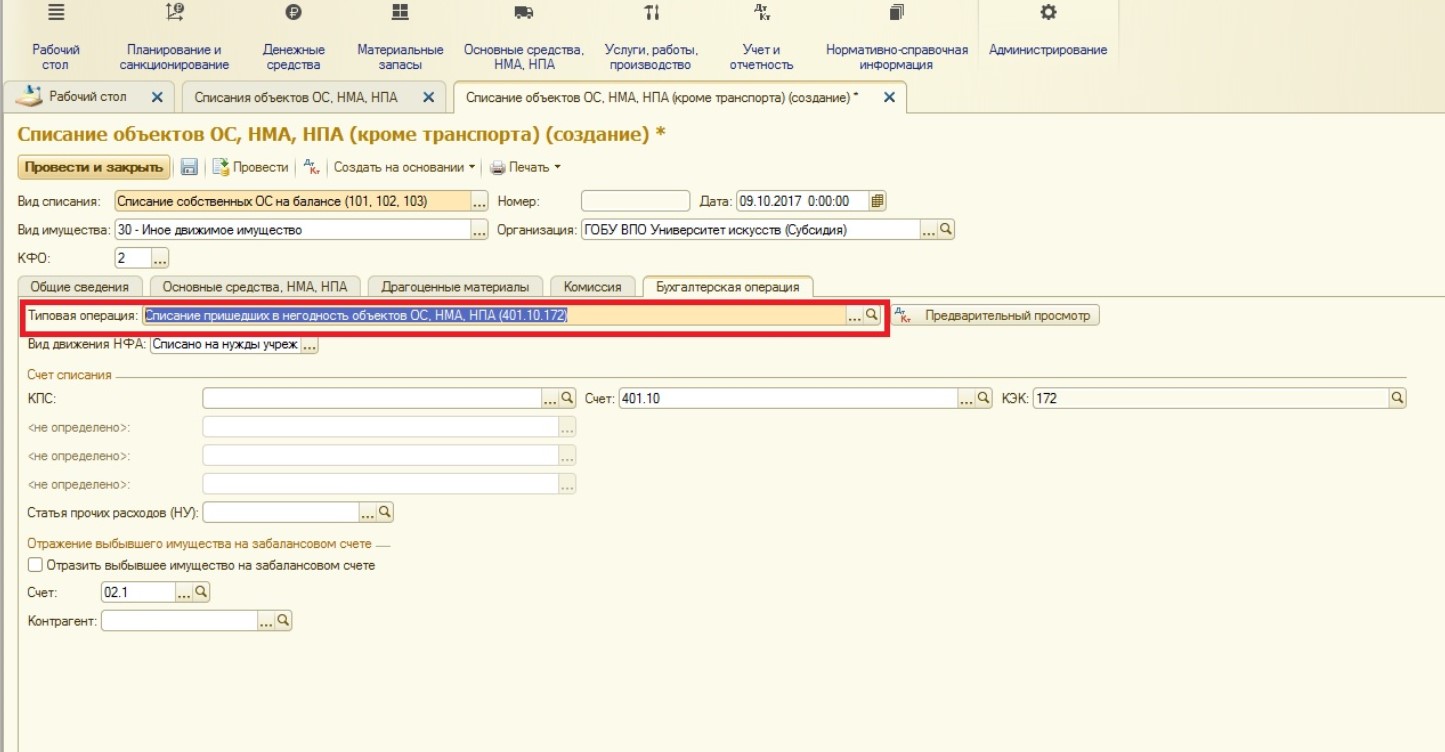
Task: Open КПС selection ellipsis button
Action: [551, 398]
